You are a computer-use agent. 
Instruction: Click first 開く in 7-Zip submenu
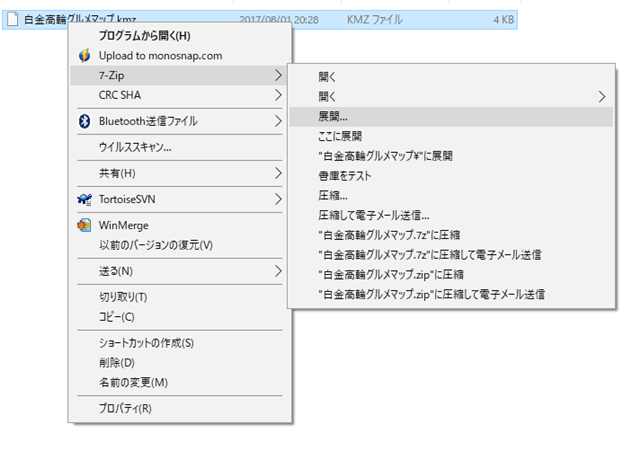pyautogui.click(x=451, y=77)
